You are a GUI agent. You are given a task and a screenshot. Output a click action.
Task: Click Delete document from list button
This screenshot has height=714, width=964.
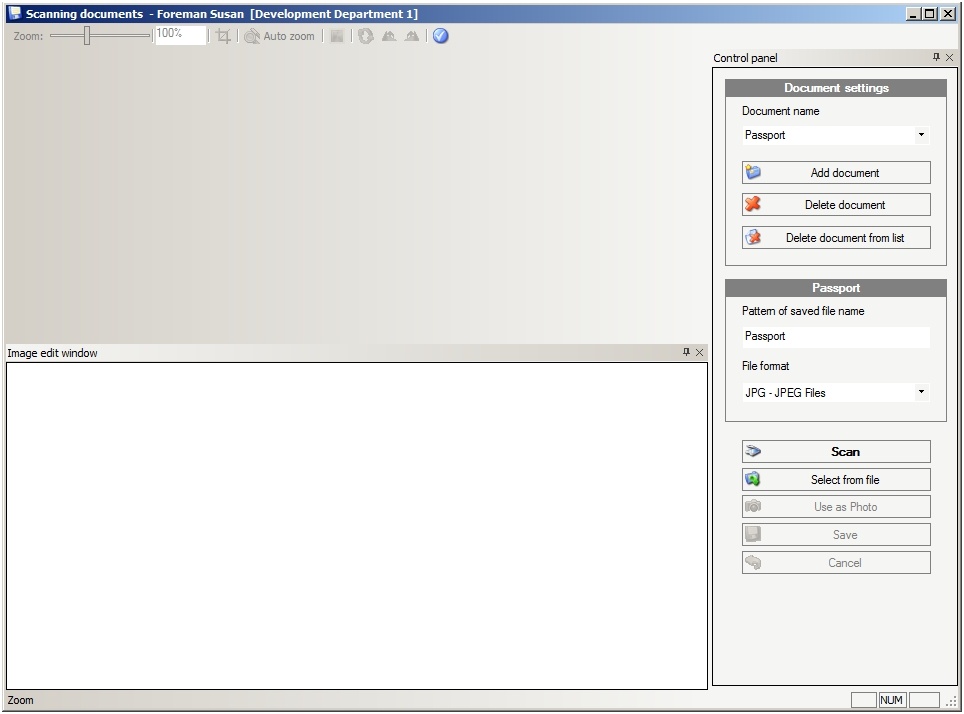[x=836, y=238]
